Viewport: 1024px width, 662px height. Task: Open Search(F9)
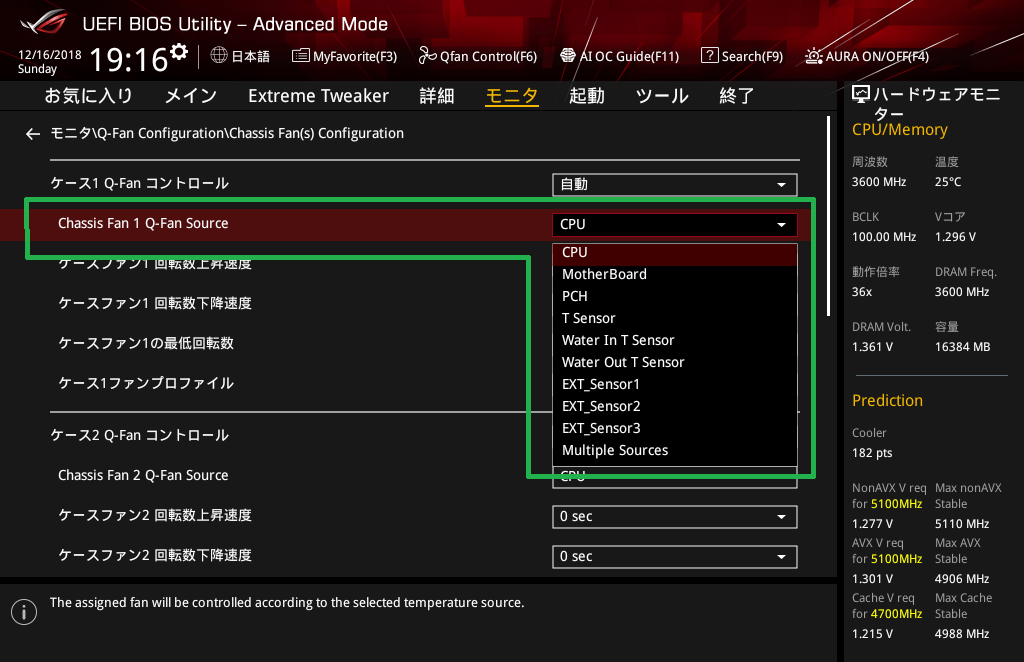[742, 56]
